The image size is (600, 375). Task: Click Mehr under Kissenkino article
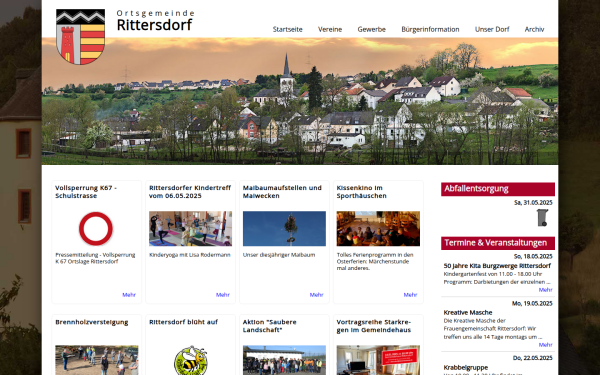[x=410, y=295]
